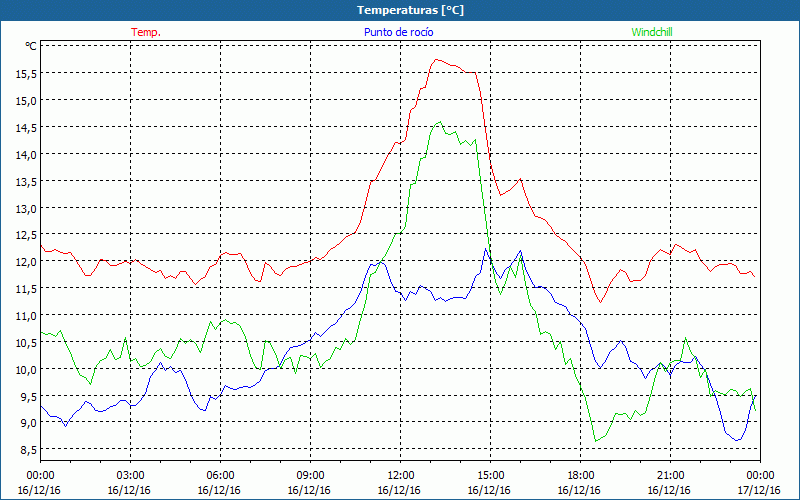This screenshot has width=800, height=500.
Task: Click the 12:00 time axis label
Action: click(401, 475)
